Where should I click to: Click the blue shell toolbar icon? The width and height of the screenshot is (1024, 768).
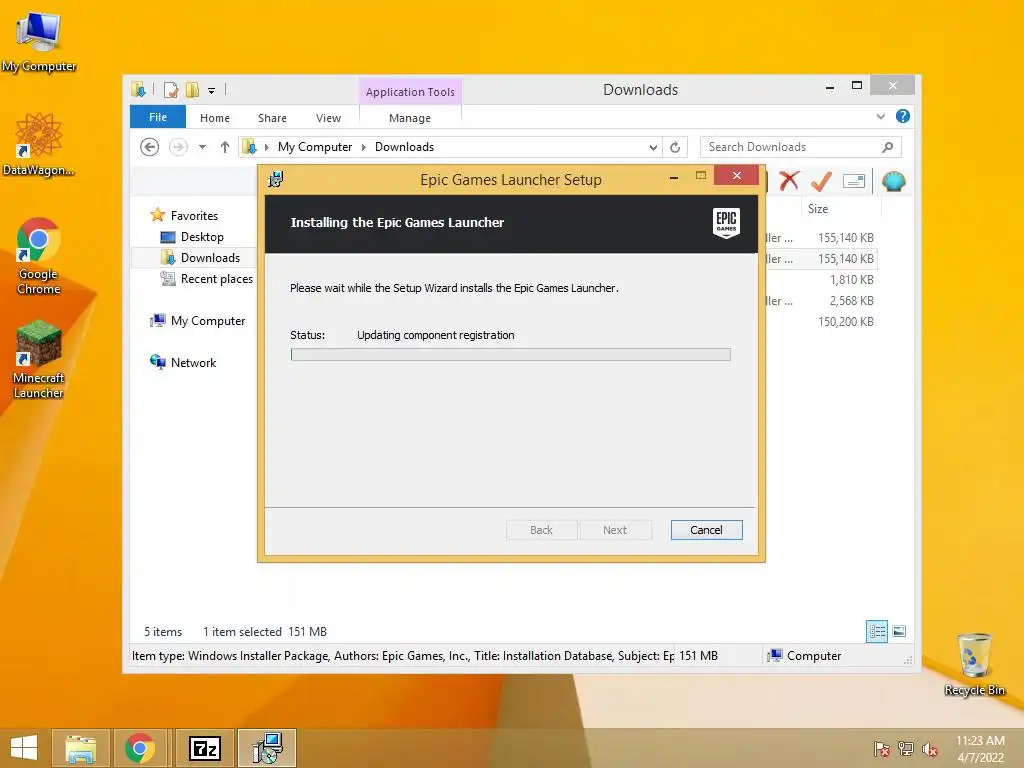(x=893, y=181)
